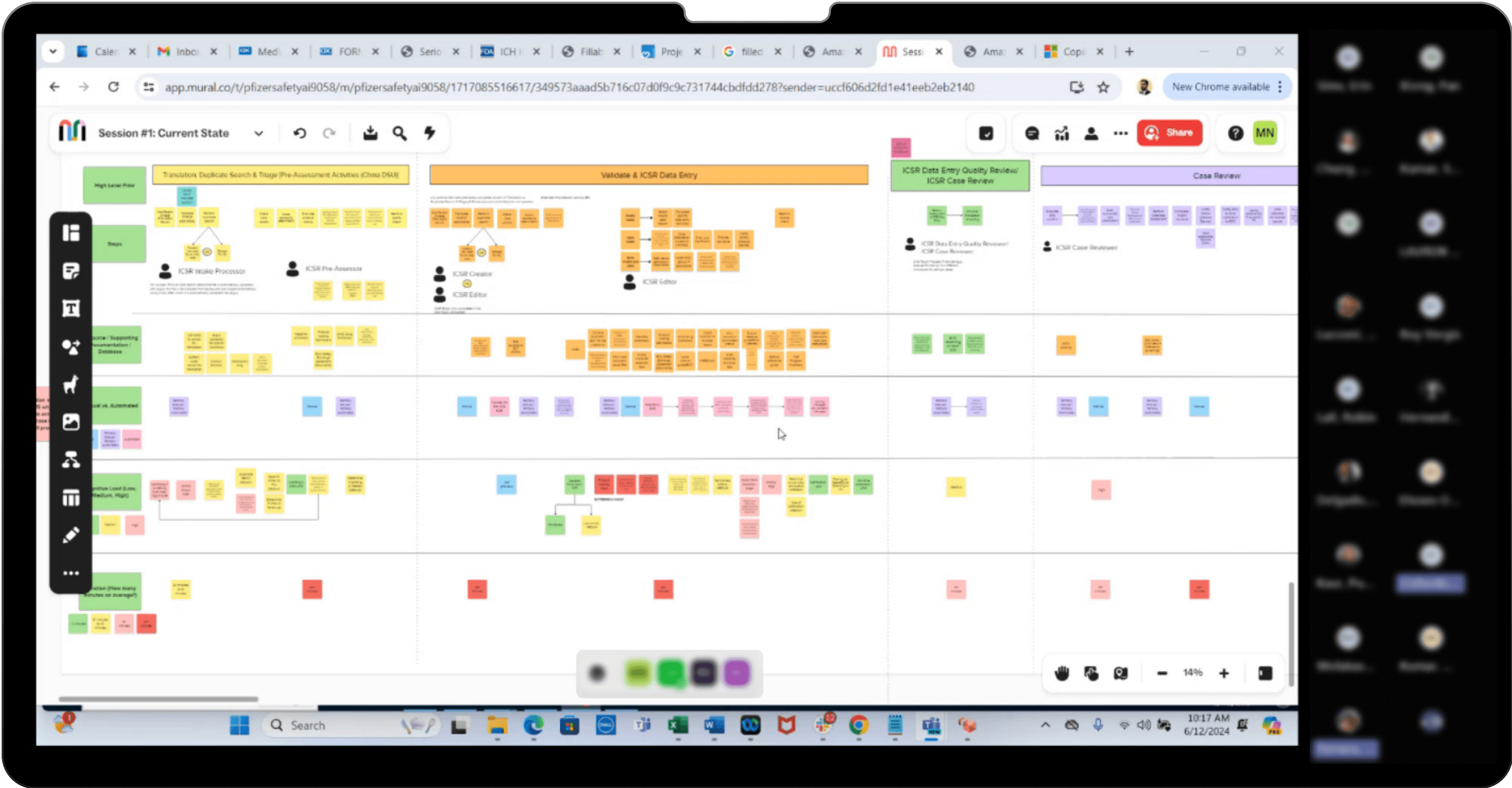
Task: Click the Windows taskbar Search box
Action: pos(351,726)
